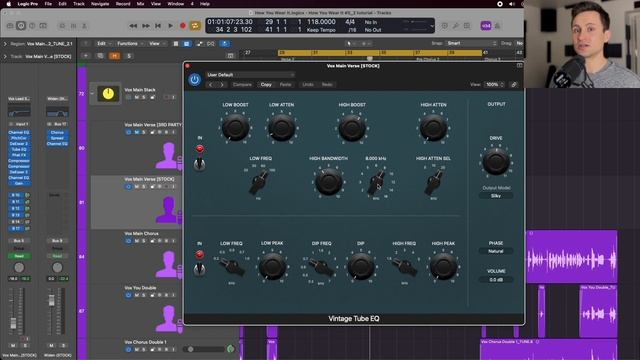Open the Snap Smart dropdown
The width and height of the screenshot is (640, 360).
[x=471, y=43]
